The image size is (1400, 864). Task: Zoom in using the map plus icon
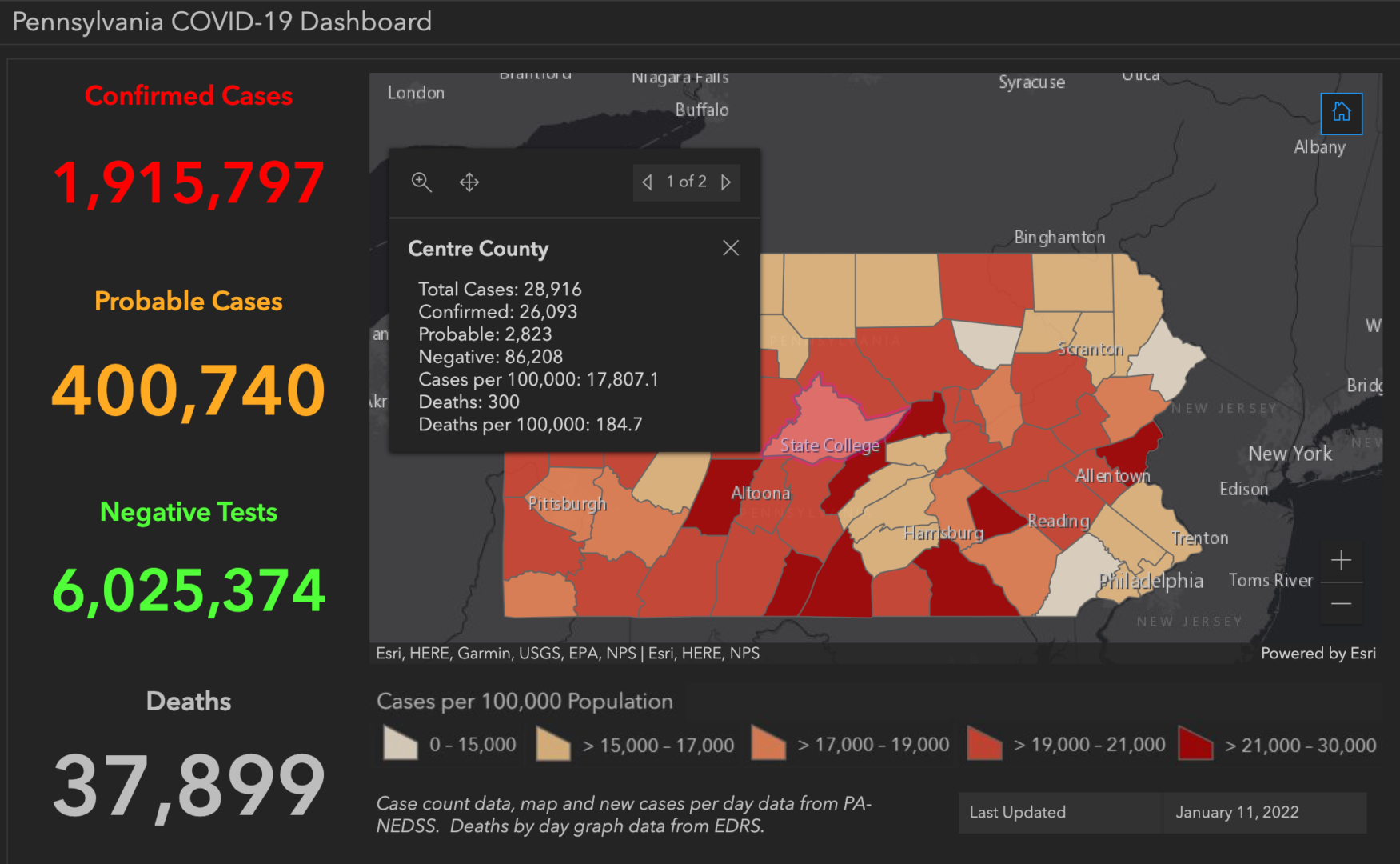click(x=1342, y=560)
